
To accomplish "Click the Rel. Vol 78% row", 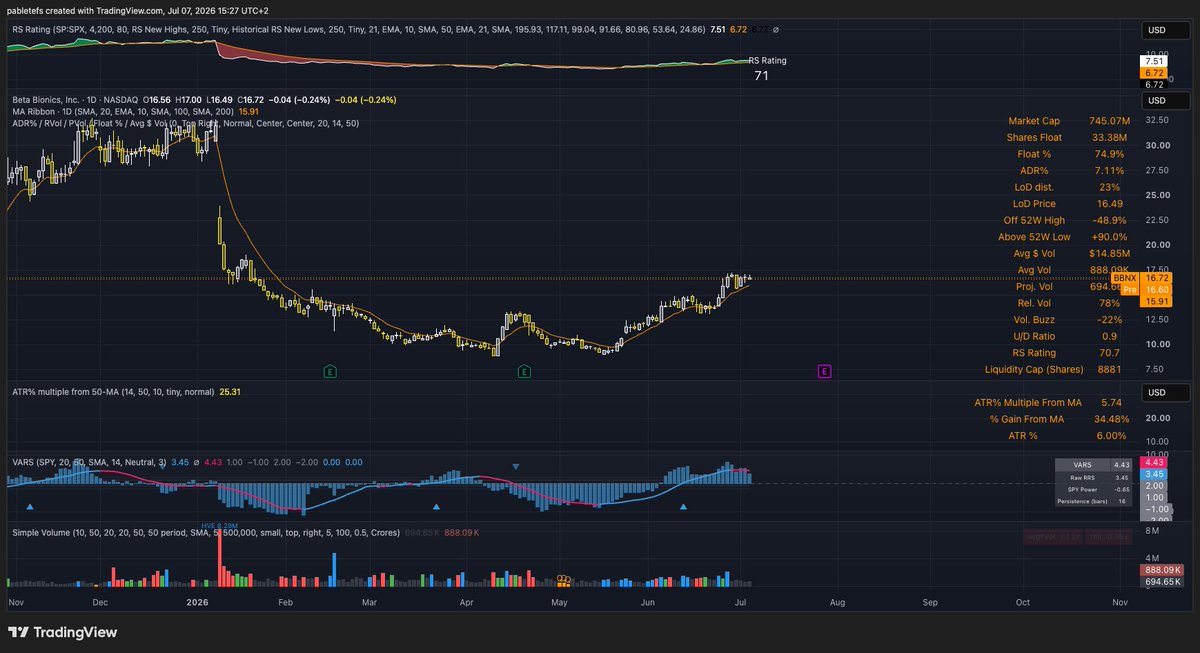I will (1069, 303).
